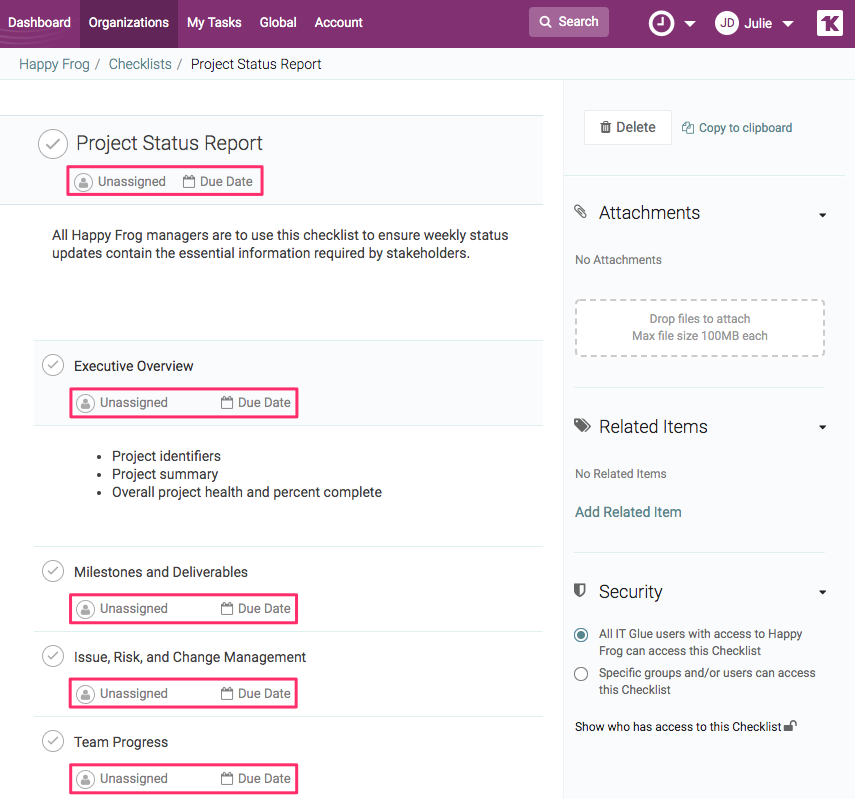
Task: Click the Attachments paperclip icon
Action: [x=581, y=212]
